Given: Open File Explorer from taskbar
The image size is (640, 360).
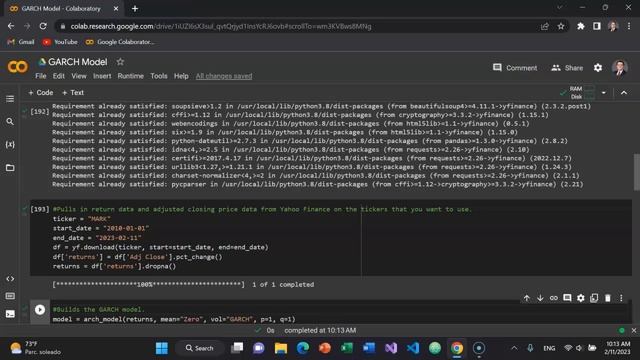Looking at the screenshot, I should pos(281,348).
